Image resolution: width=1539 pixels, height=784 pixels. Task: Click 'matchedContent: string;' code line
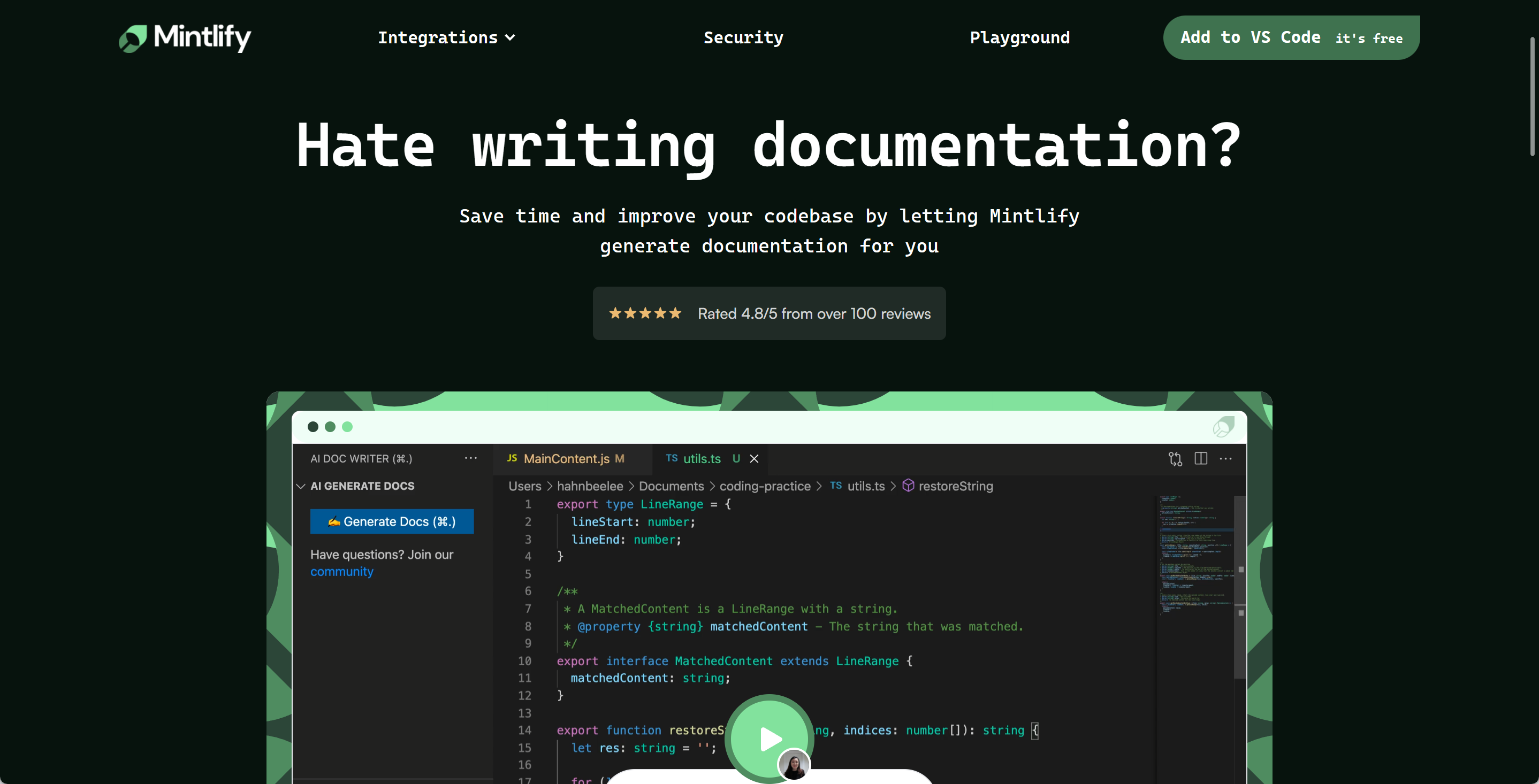tap(650, 678)
